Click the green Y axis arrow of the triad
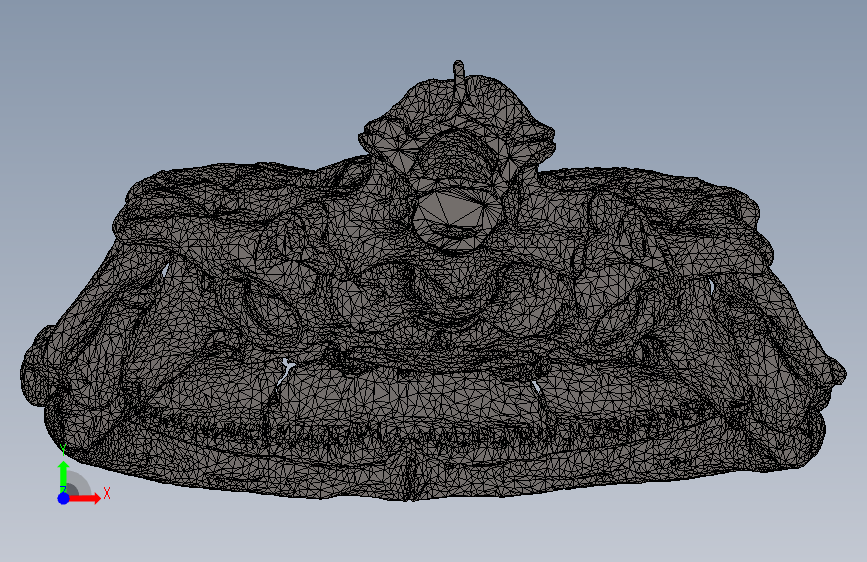 pyautogui.click(x=63, y=476)
